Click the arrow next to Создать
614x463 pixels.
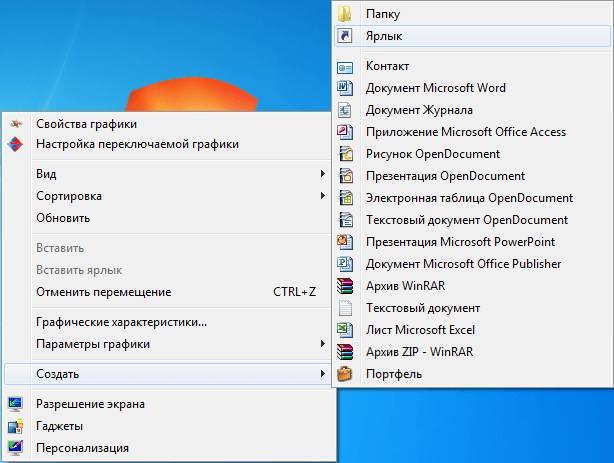pyautogui.click(x=322, y=374)
